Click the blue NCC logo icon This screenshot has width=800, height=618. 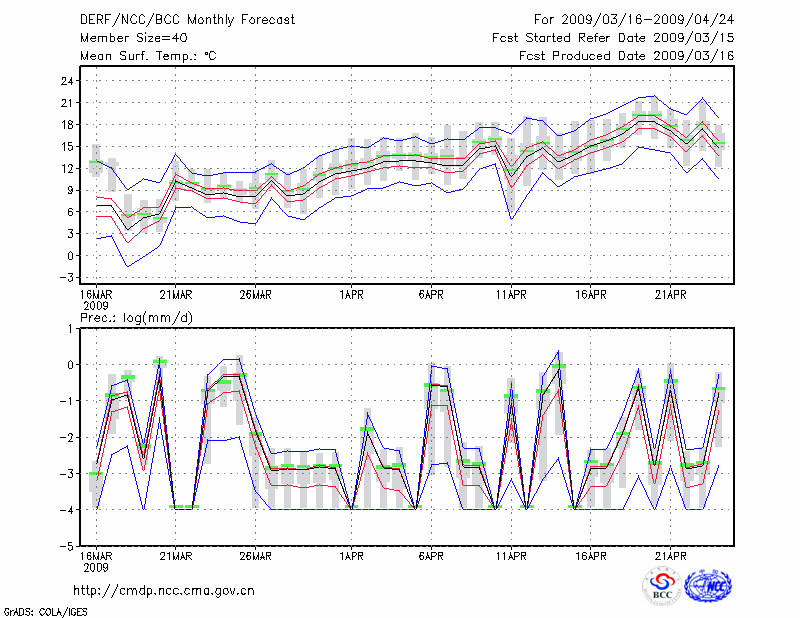point(707,586)
